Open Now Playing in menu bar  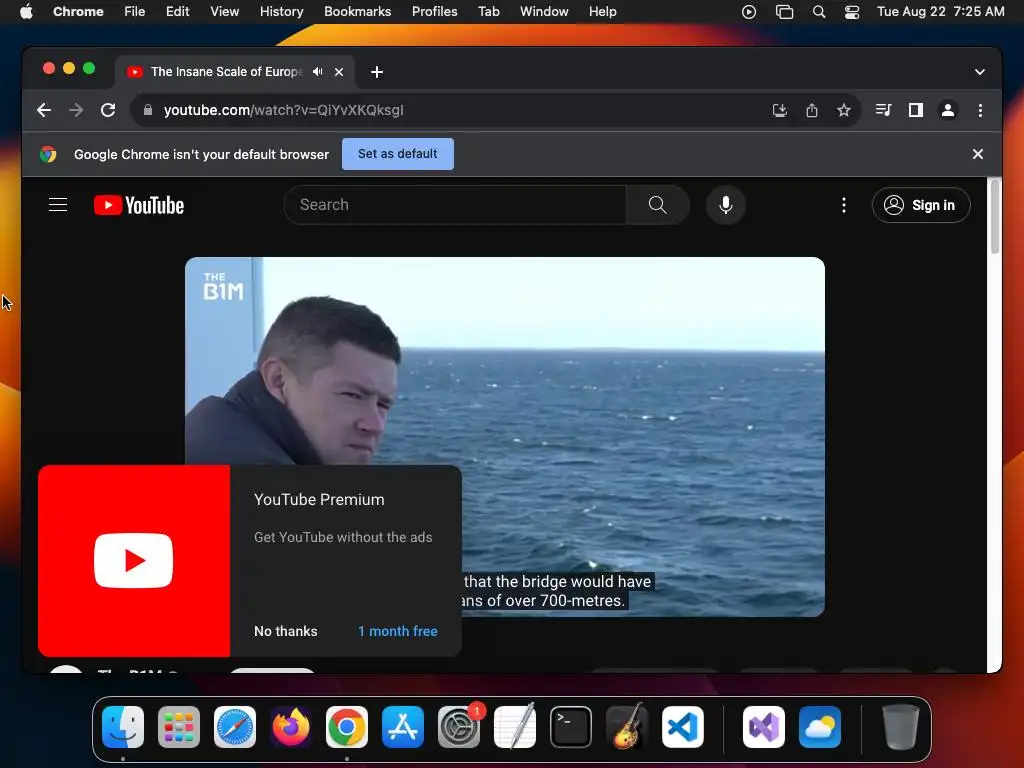[749, 12]
